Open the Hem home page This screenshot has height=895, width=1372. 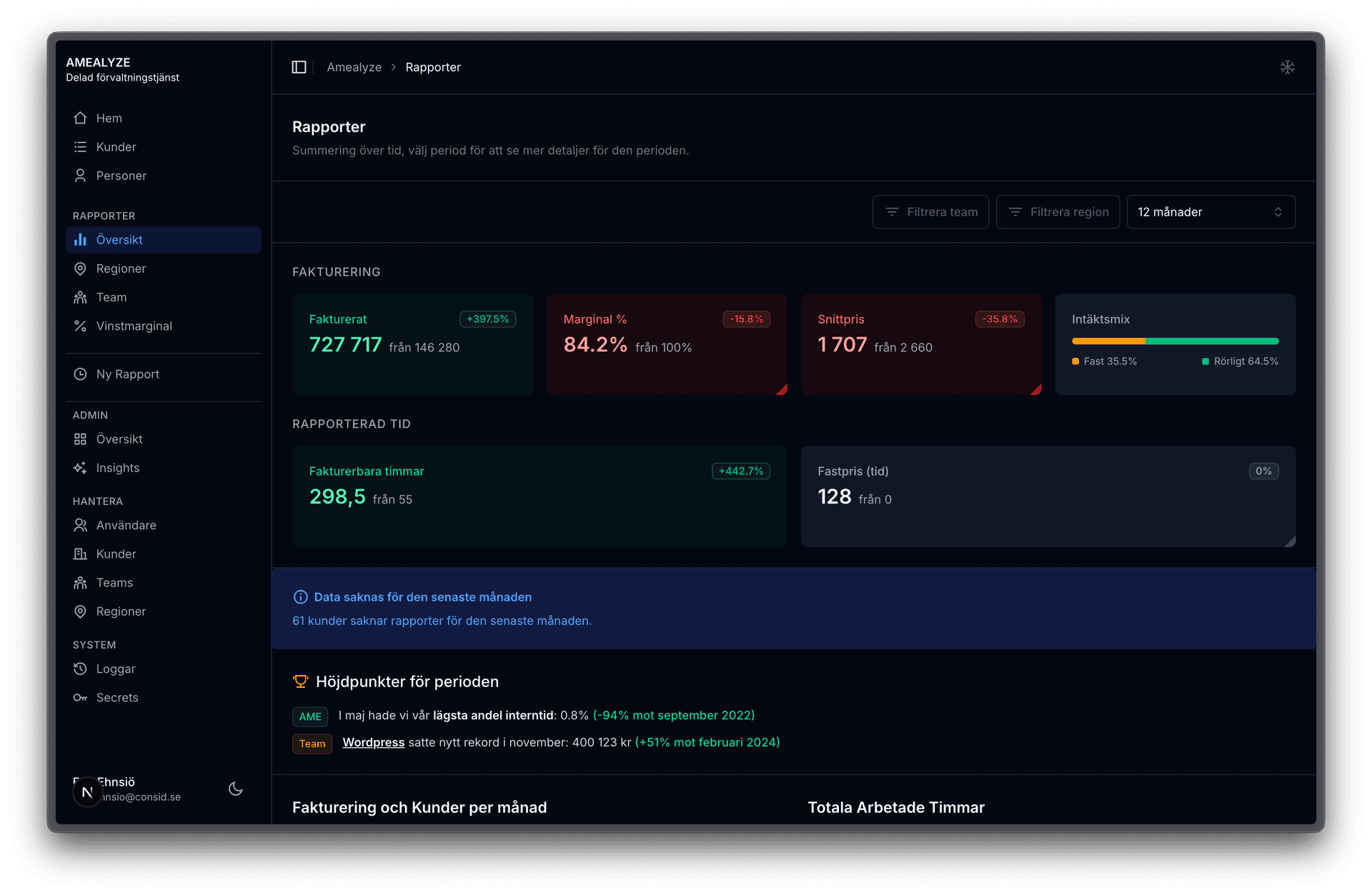pos(109,118)
